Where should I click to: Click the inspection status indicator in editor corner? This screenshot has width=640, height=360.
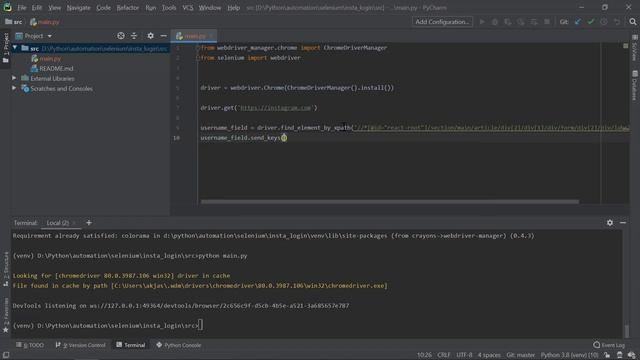click(625, 46)
